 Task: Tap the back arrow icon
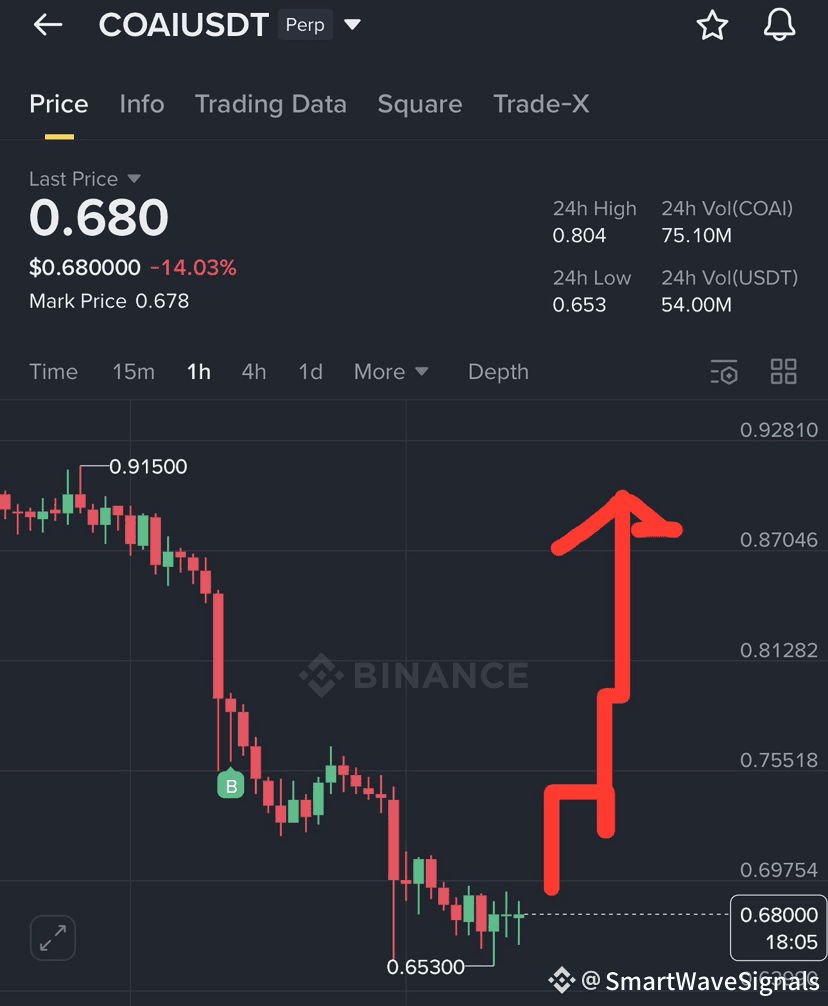tap(48, 25)
